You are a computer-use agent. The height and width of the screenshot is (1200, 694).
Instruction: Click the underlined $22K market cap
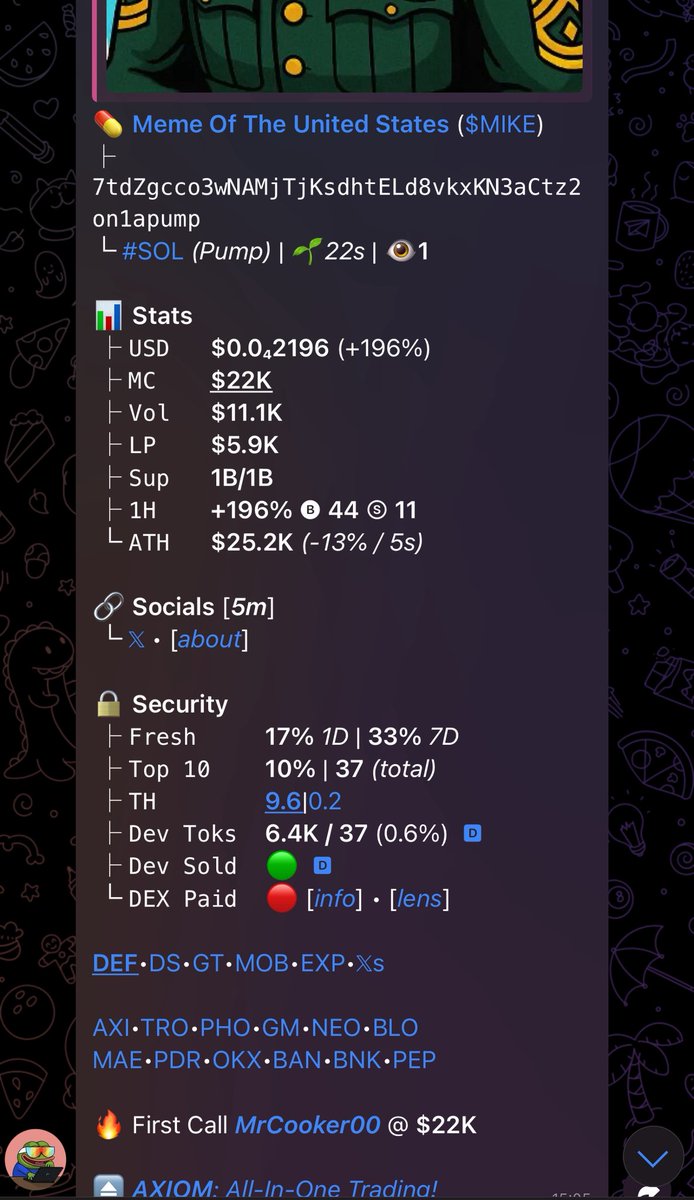point(241,381)
